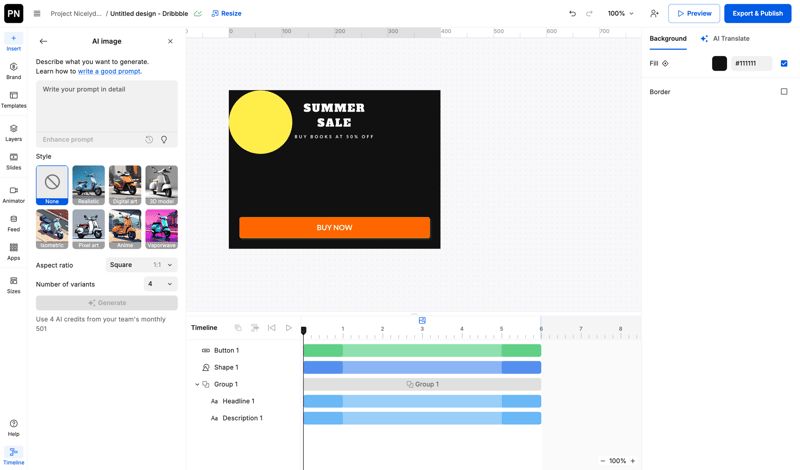Screen dimensions: 800x470
Task: Switch to the AI Translate tab
Action: [x=725, y=39]
